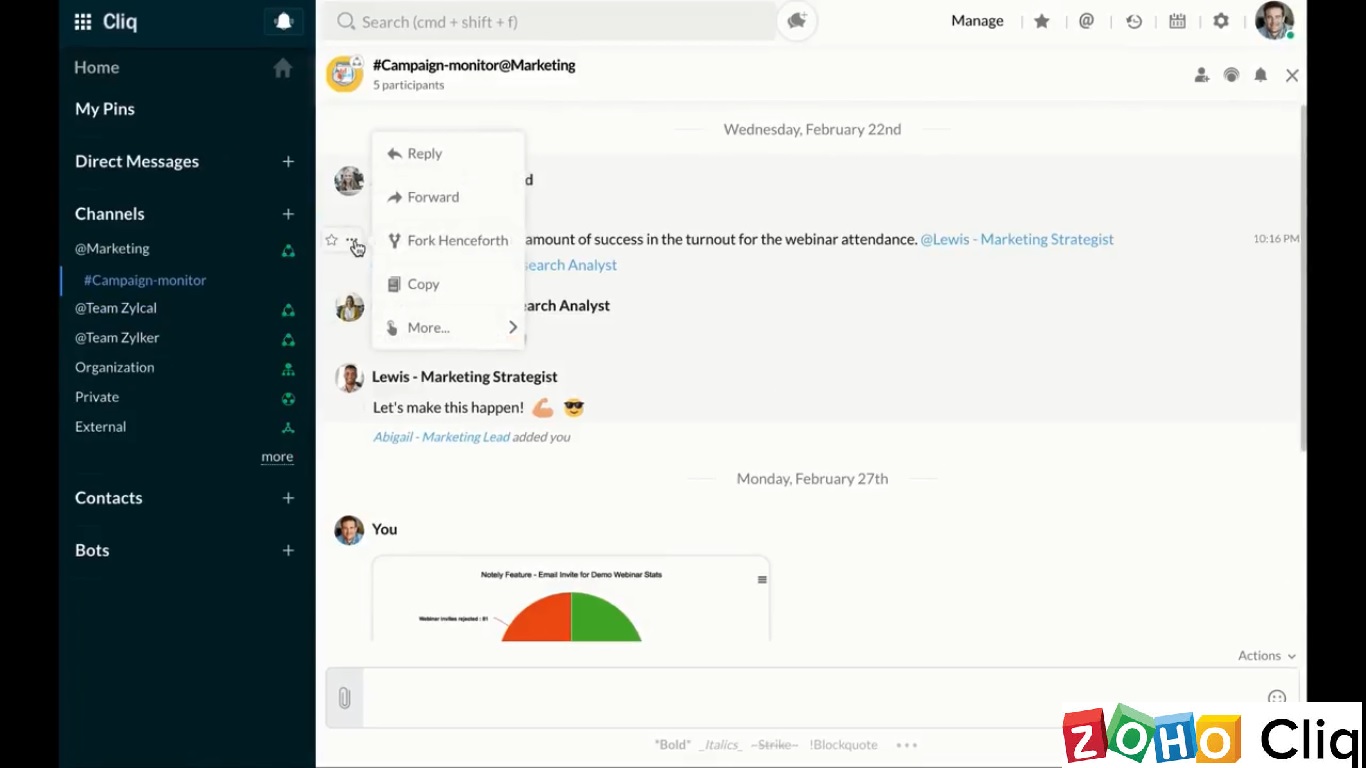
Task: Open starred messages from top bar
Action: click(1041, 21)
